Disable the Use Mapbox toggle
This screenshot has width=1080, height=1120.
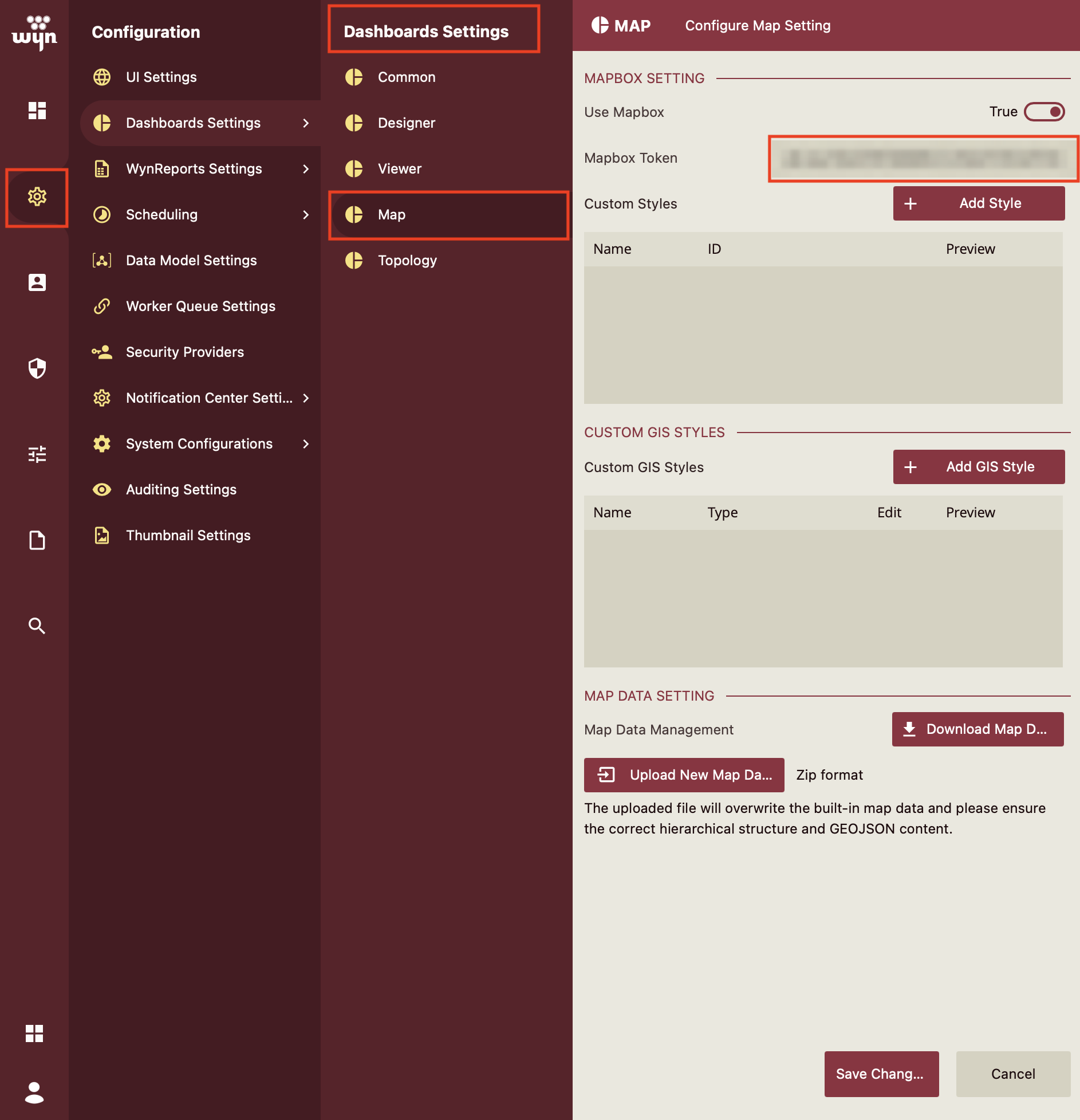point(1044,112)
